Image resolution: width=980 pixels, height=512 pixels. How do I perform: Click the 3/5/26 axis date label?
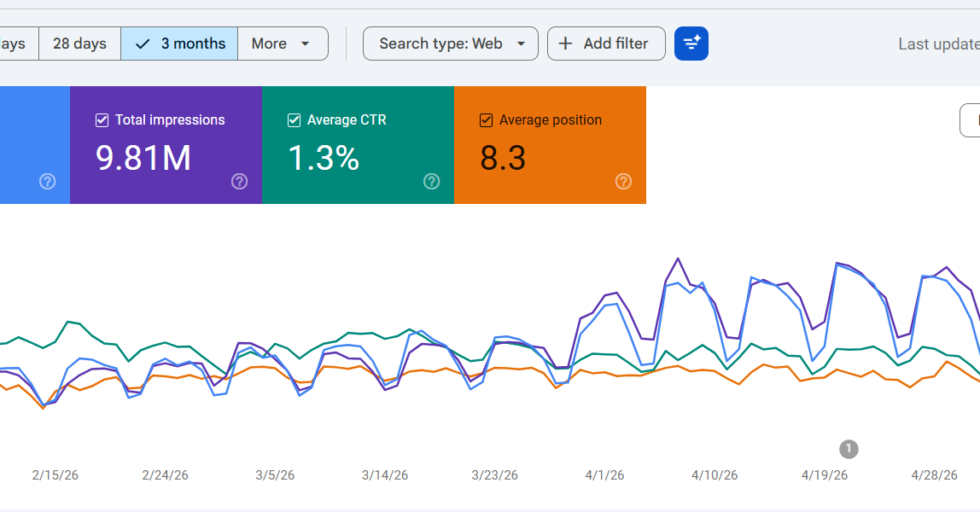click(275, 475)
